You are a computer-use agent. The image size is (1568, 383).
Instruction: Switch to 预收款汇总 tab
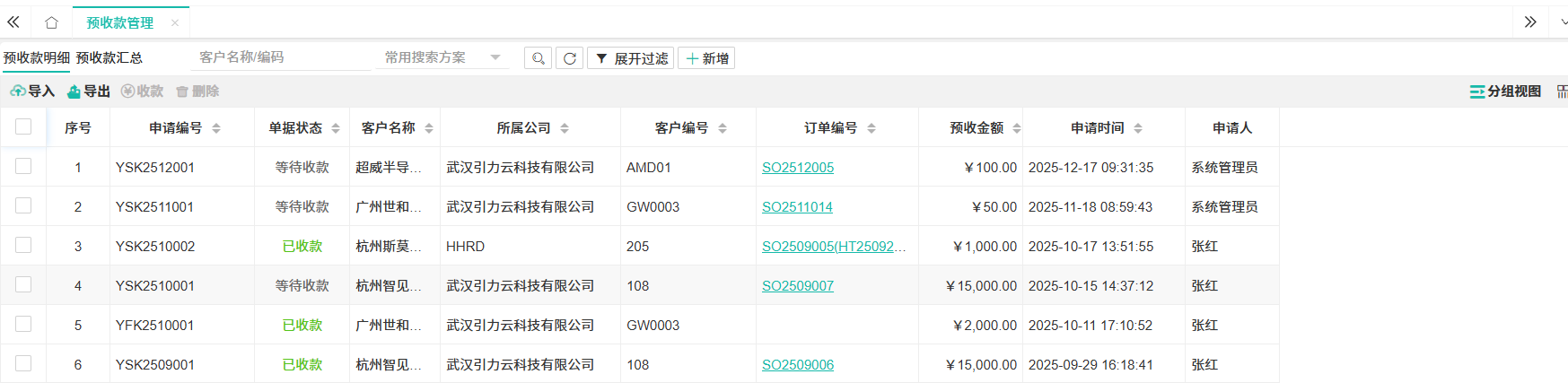(109, 57)
